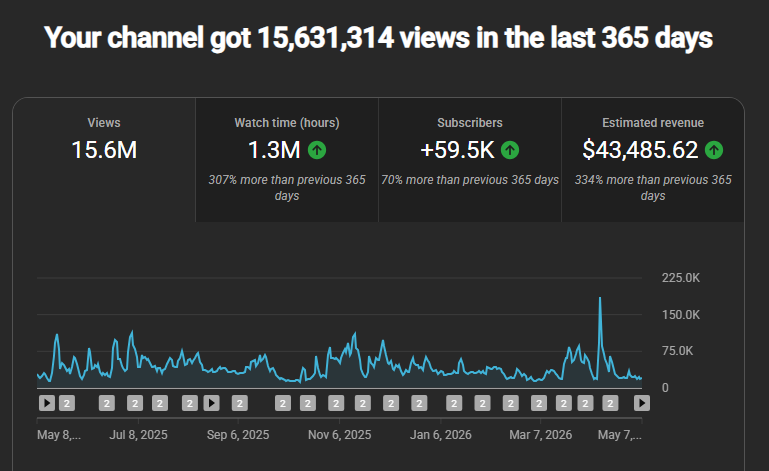Switch to the Watch time (hours) tab
The image size is (769, 471).
click(x=287, y=160)
